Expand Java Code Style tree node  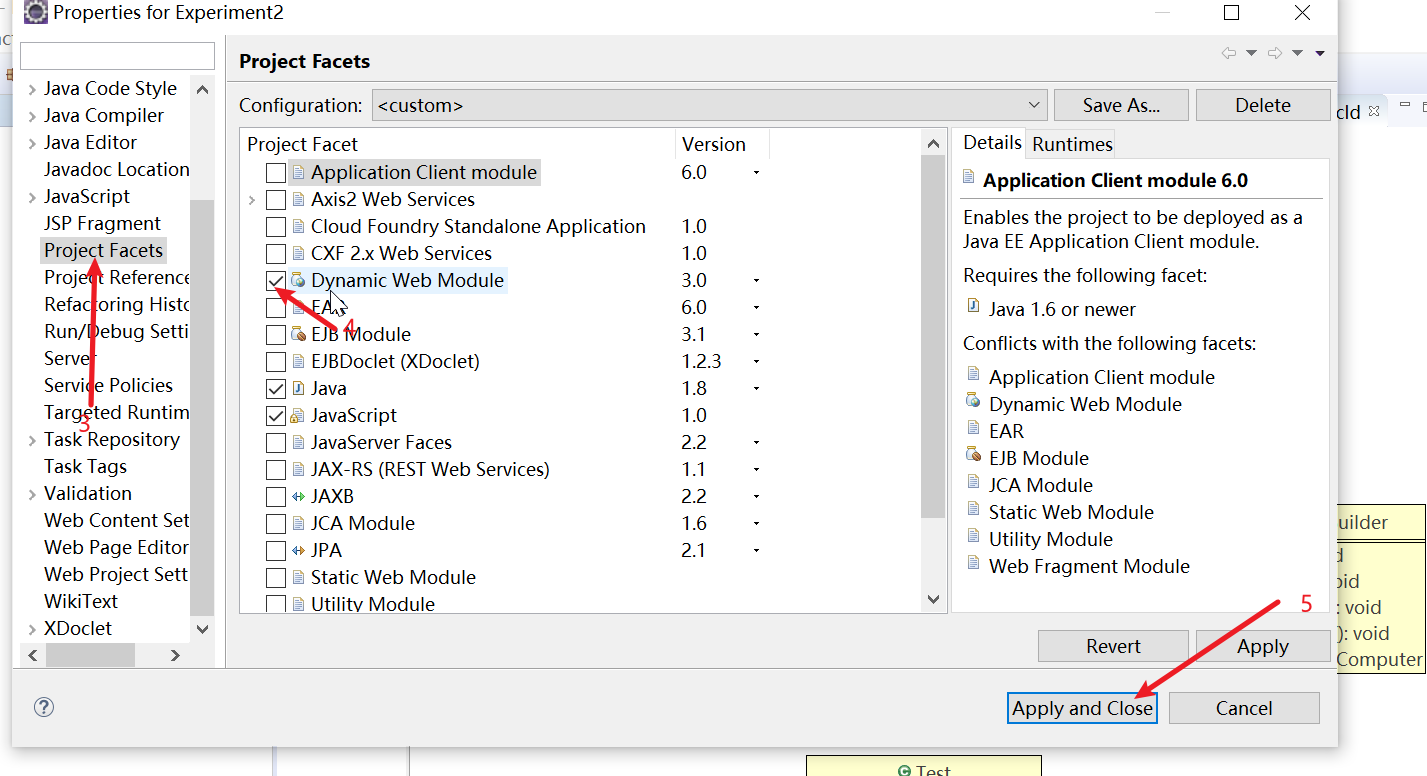(x=32, y=89)
